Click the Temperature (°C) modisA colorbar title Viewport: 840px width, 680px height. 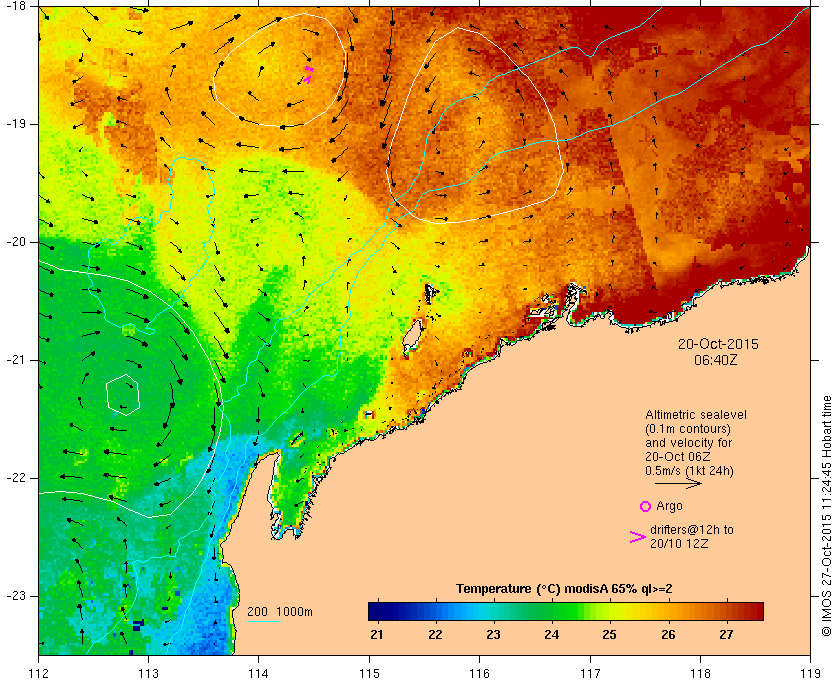[x=564, y=589]
